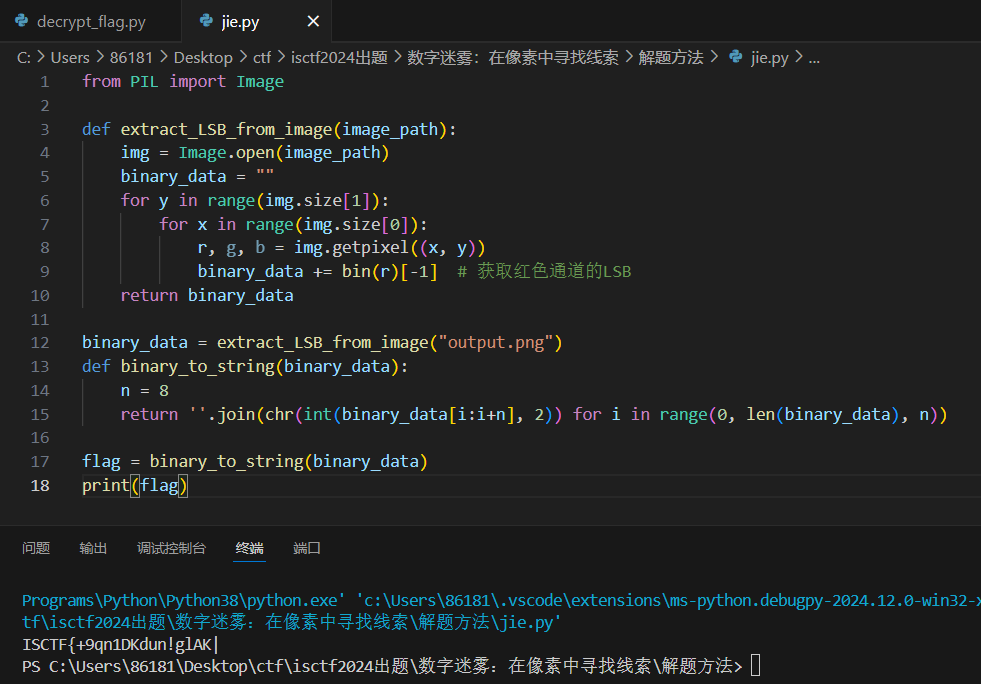Viewport: 981px width, 684px height.
Task: Click line number 3 in the gutter
Action: pyautogui.click(x=44, y=130)
